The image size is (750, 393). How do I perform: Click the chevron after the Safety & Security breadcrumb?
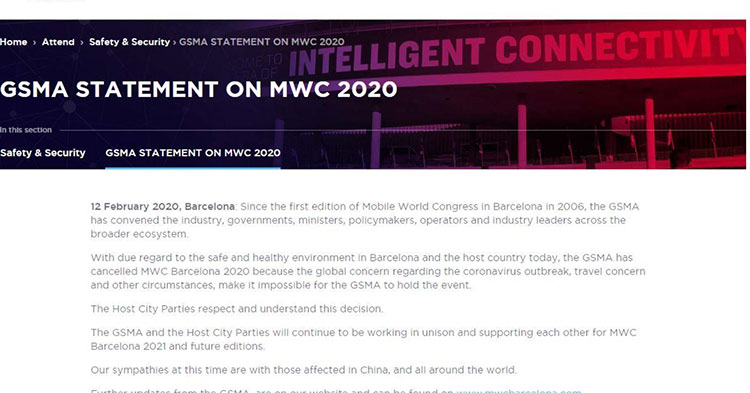(175, 43)
